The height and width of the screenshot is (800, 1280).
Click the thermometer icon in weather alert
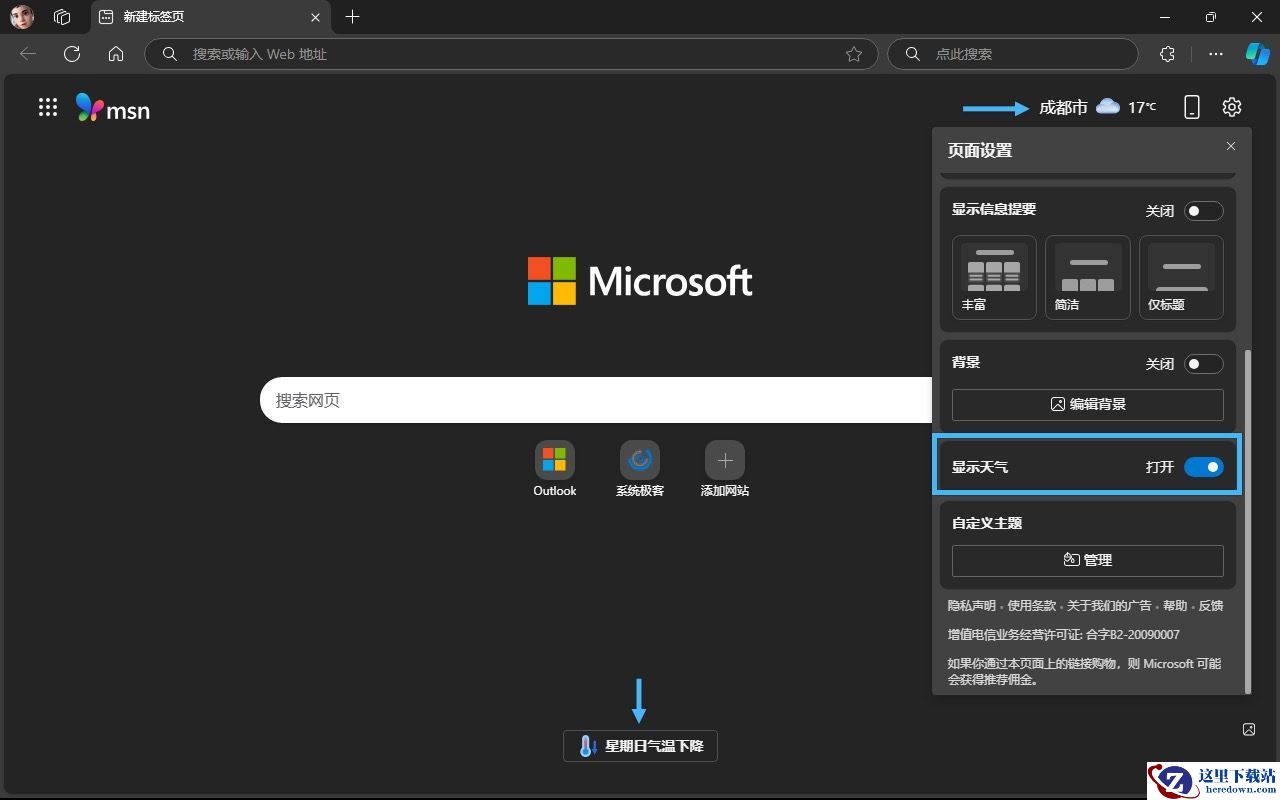coord(588,746)
